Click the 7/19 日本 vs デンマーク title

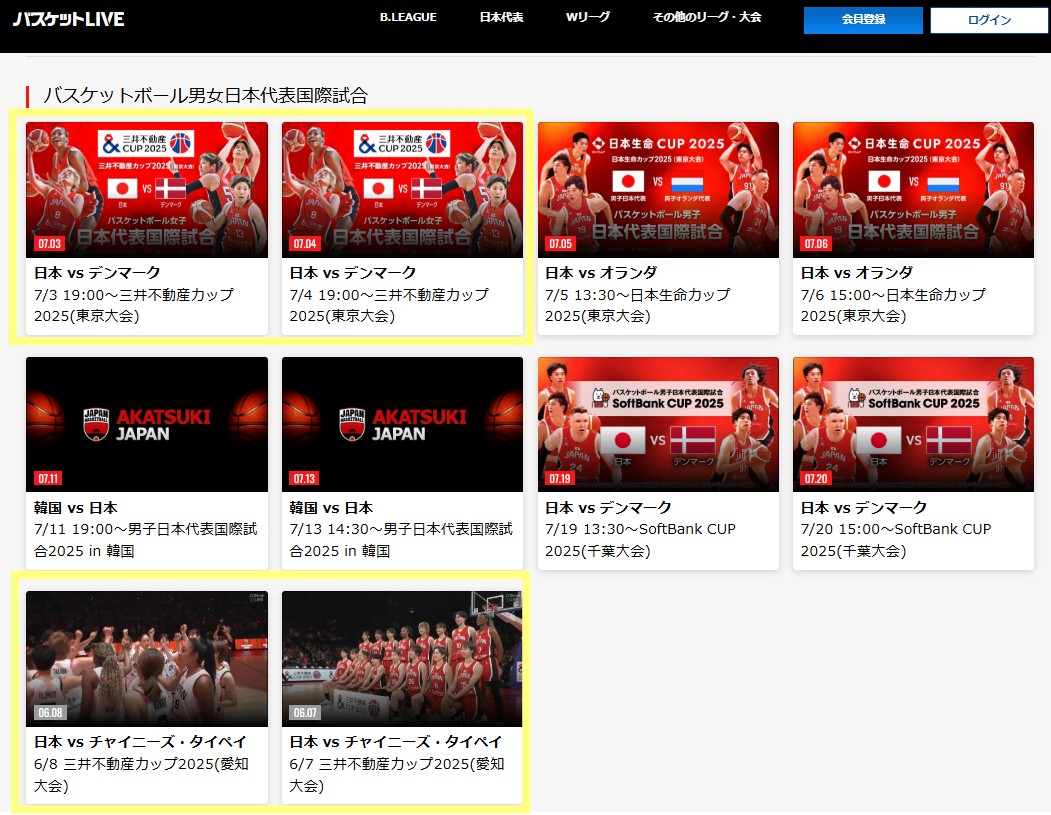608,508
